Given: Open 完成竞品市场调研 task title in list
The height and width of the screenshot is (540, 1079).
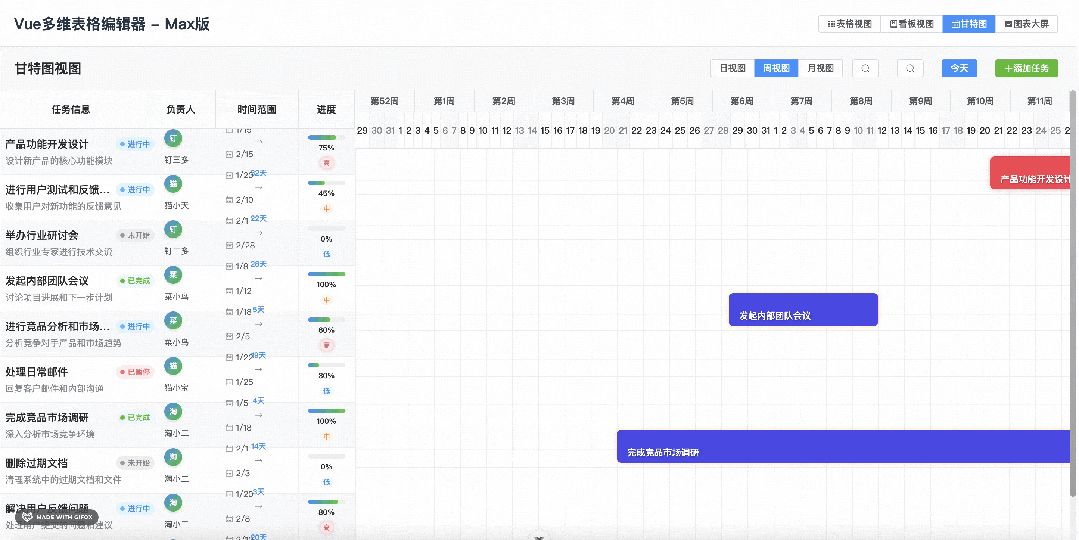Looking at the screenshot, I should [47, 417].
